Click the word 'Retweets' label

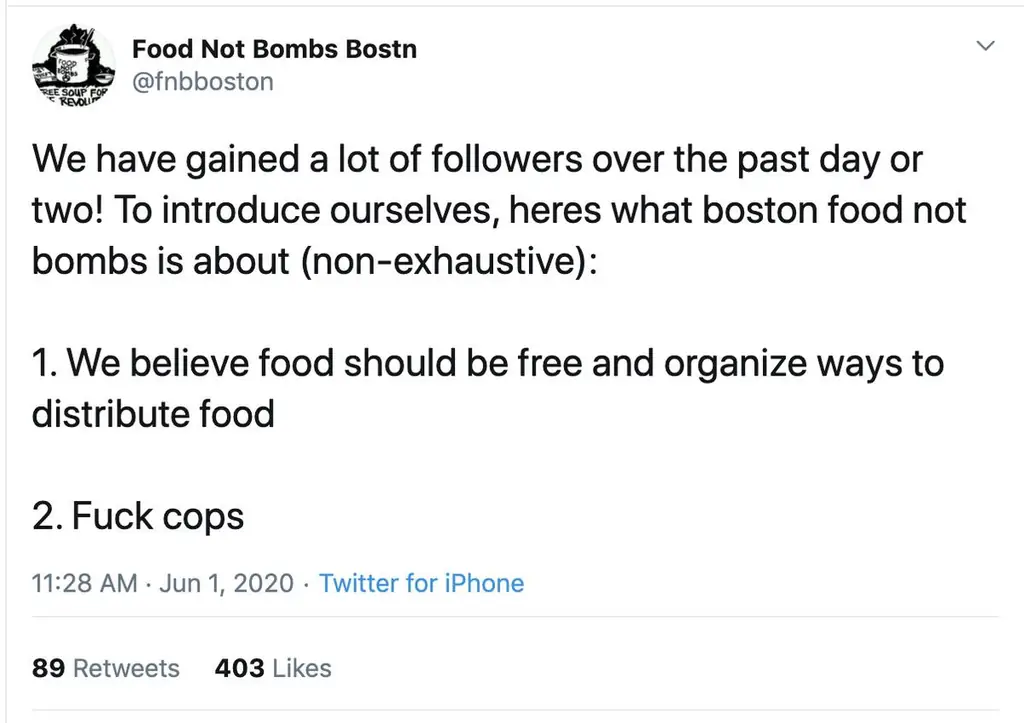coord(126,668)
